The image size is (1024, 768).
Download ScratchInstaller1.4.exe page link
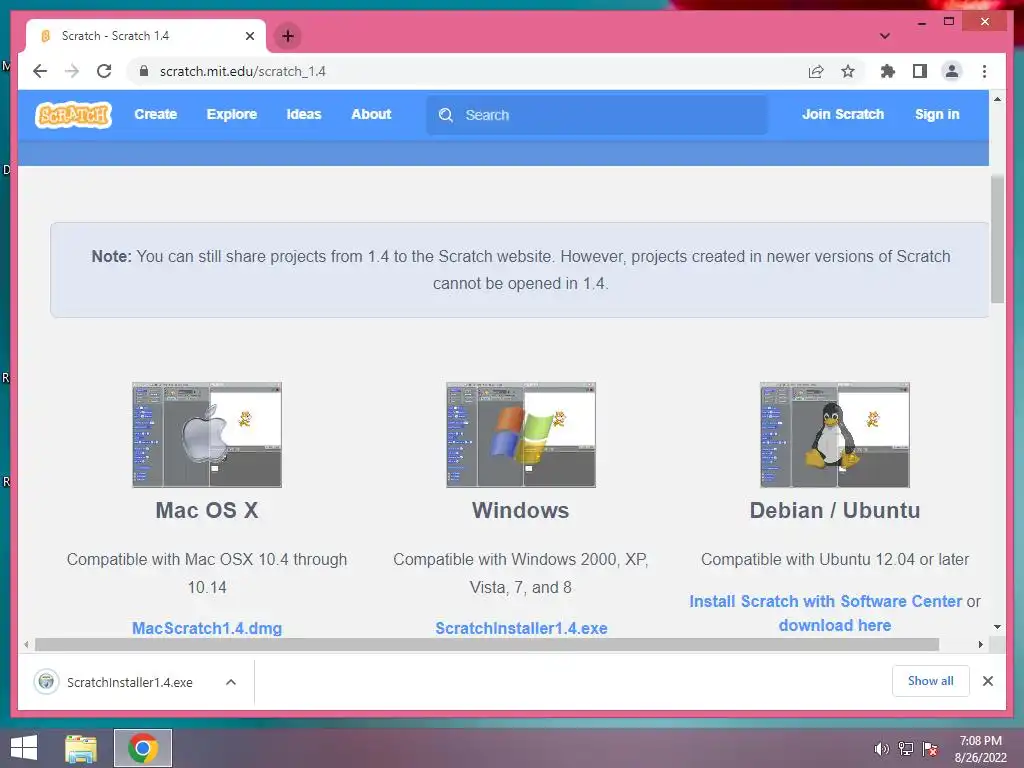pyautogui.click(x=521, y=628)
